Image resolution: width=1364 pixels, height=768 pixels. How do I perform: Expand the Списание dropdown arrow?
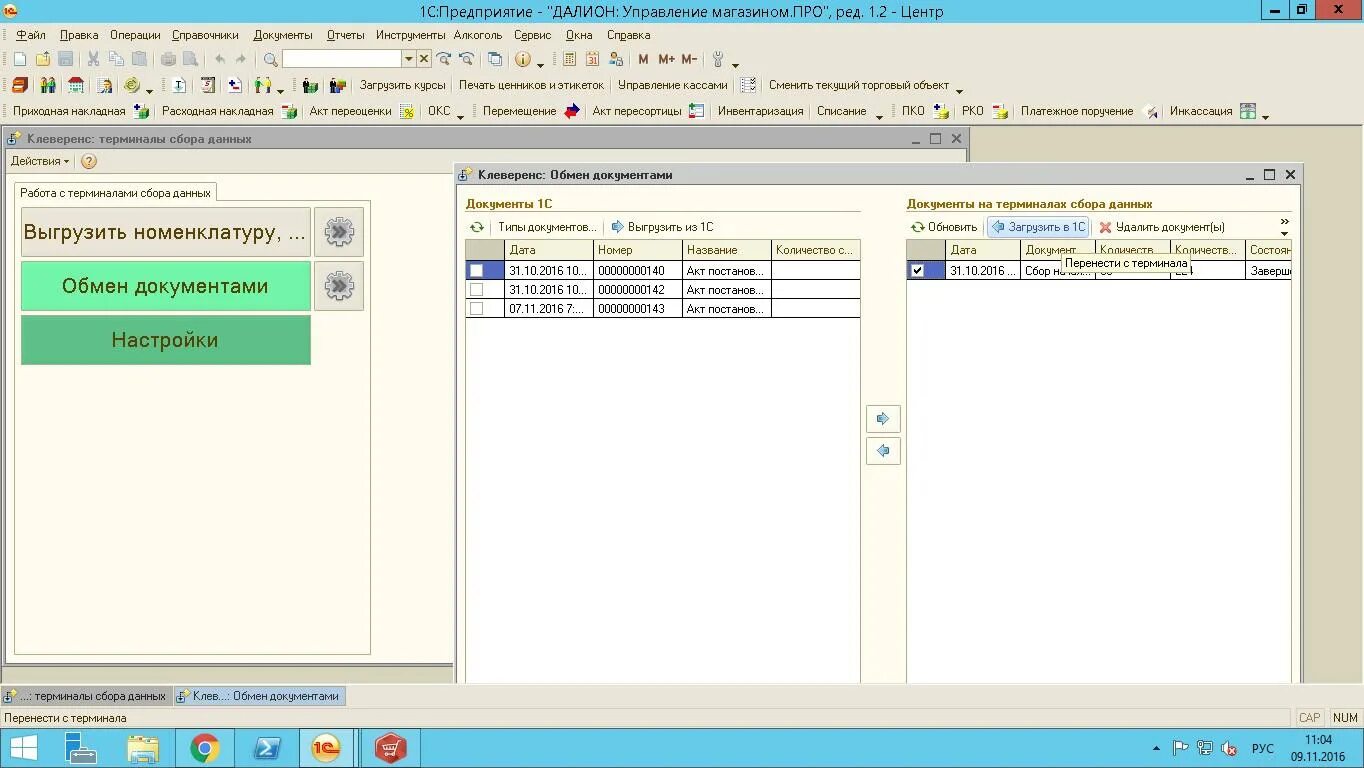pyautogui.click(x=879, y=116)
